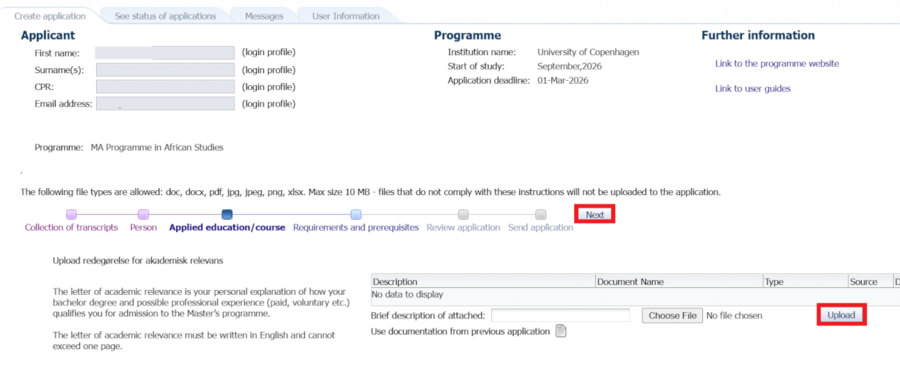
Task: Click the Collection of transcripts step label
Action: [x=71, y=228]
